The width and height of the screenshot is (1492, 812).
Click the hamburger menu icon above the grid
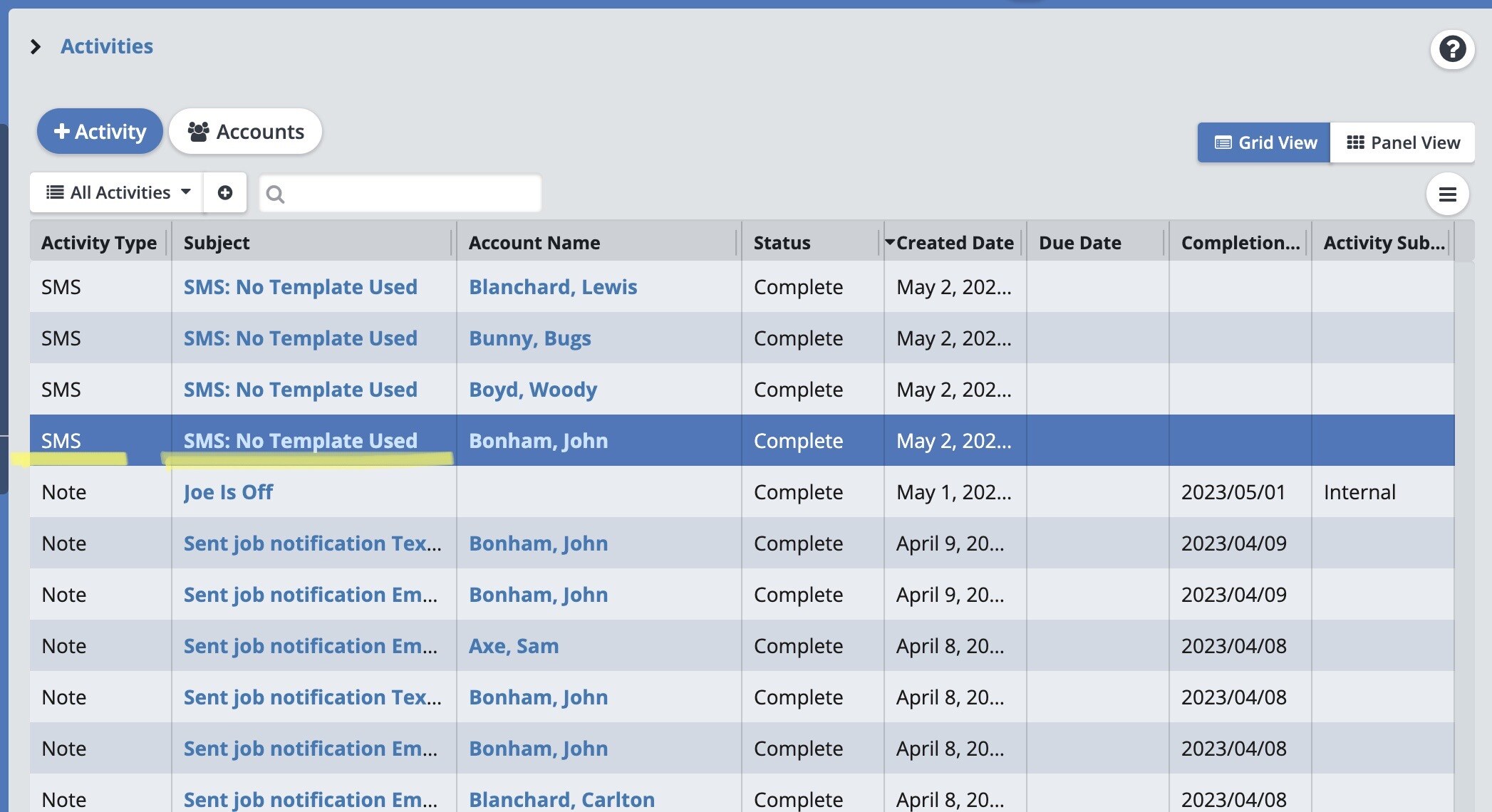tap(1447, 194)
